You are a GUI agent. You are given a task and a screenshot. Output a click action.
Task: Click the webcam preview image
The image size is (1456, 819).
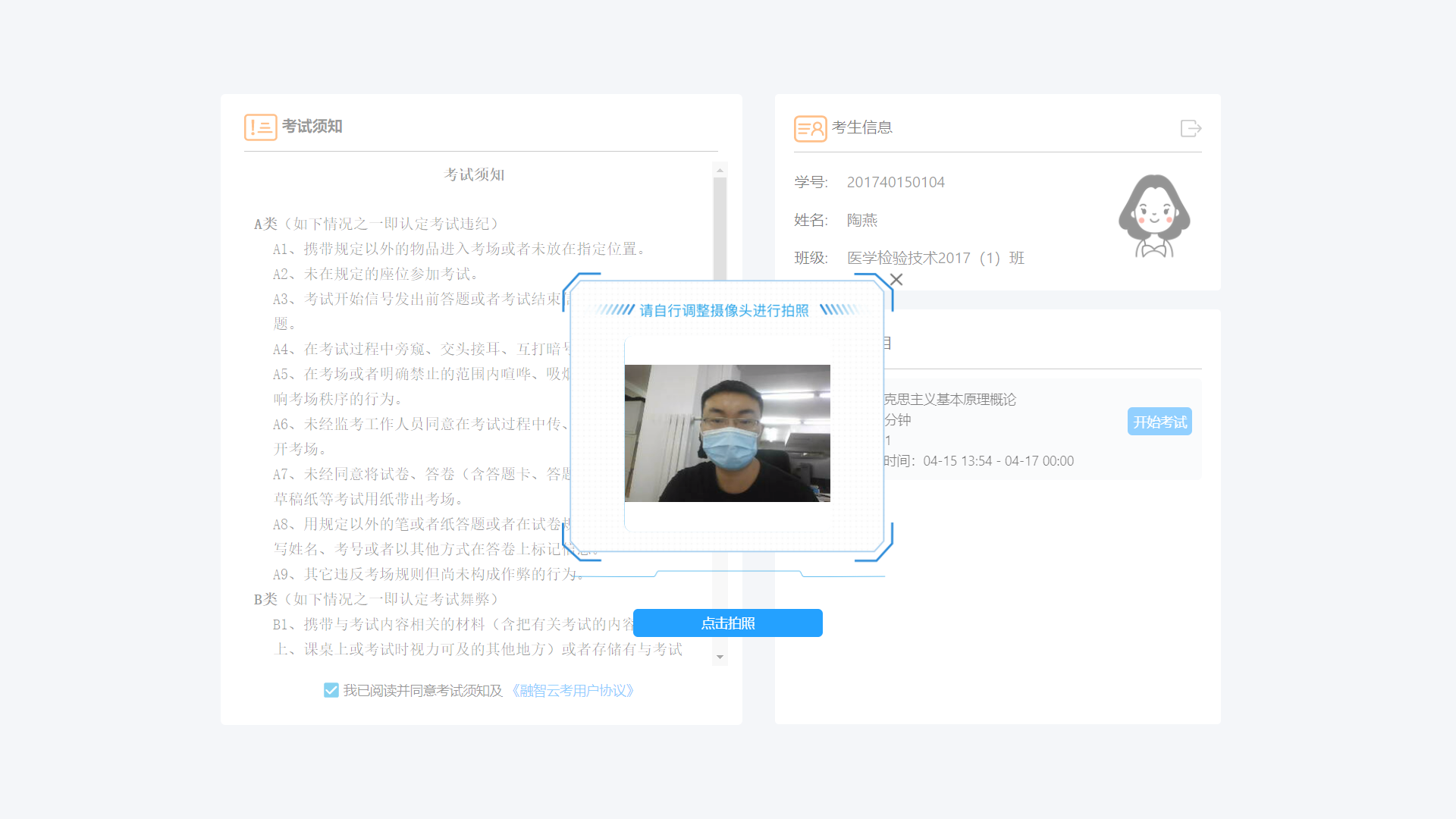click(x=727, y=433)
